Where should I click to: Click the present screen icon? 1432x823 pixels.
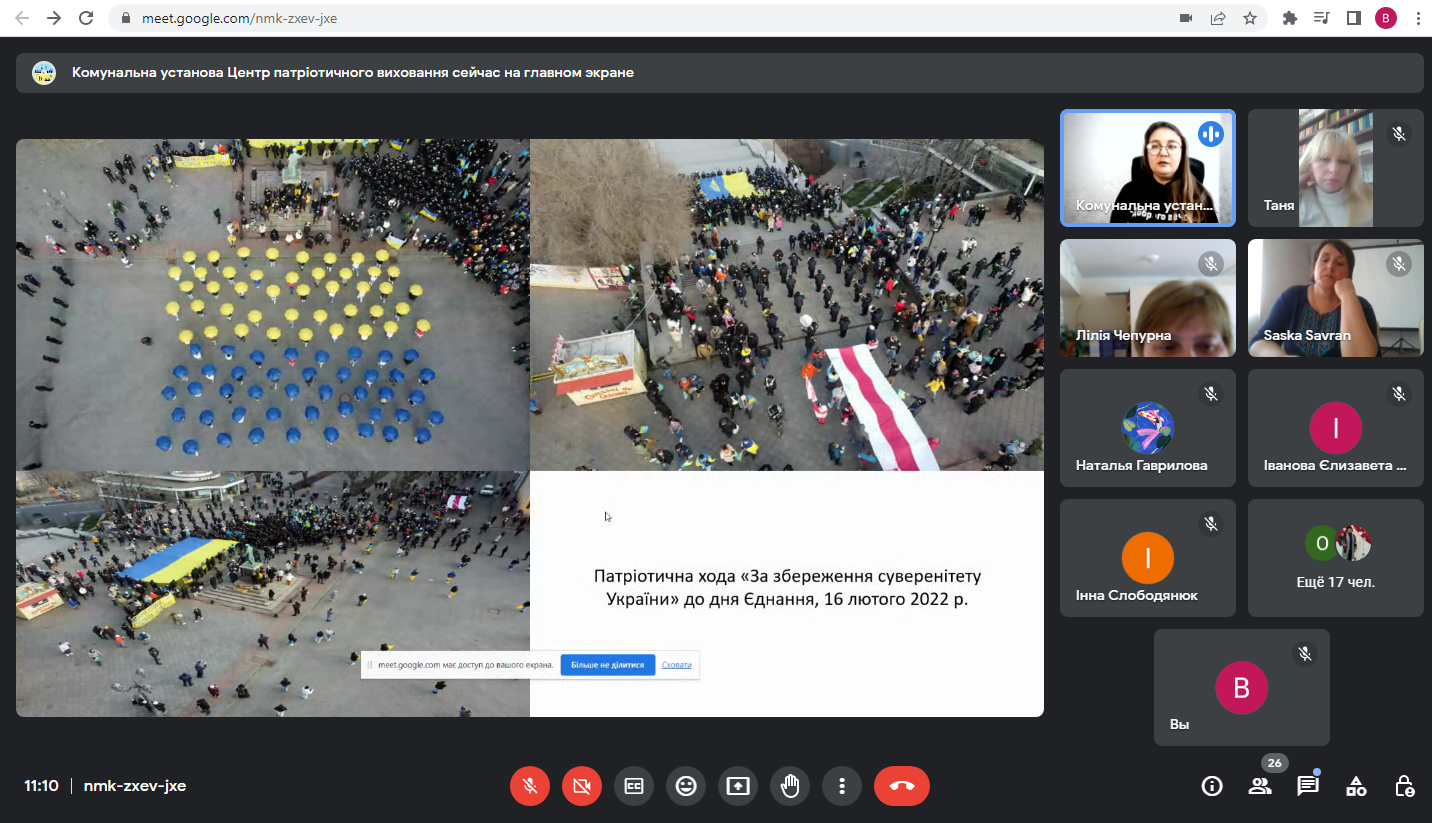click(x=738, y=786)
